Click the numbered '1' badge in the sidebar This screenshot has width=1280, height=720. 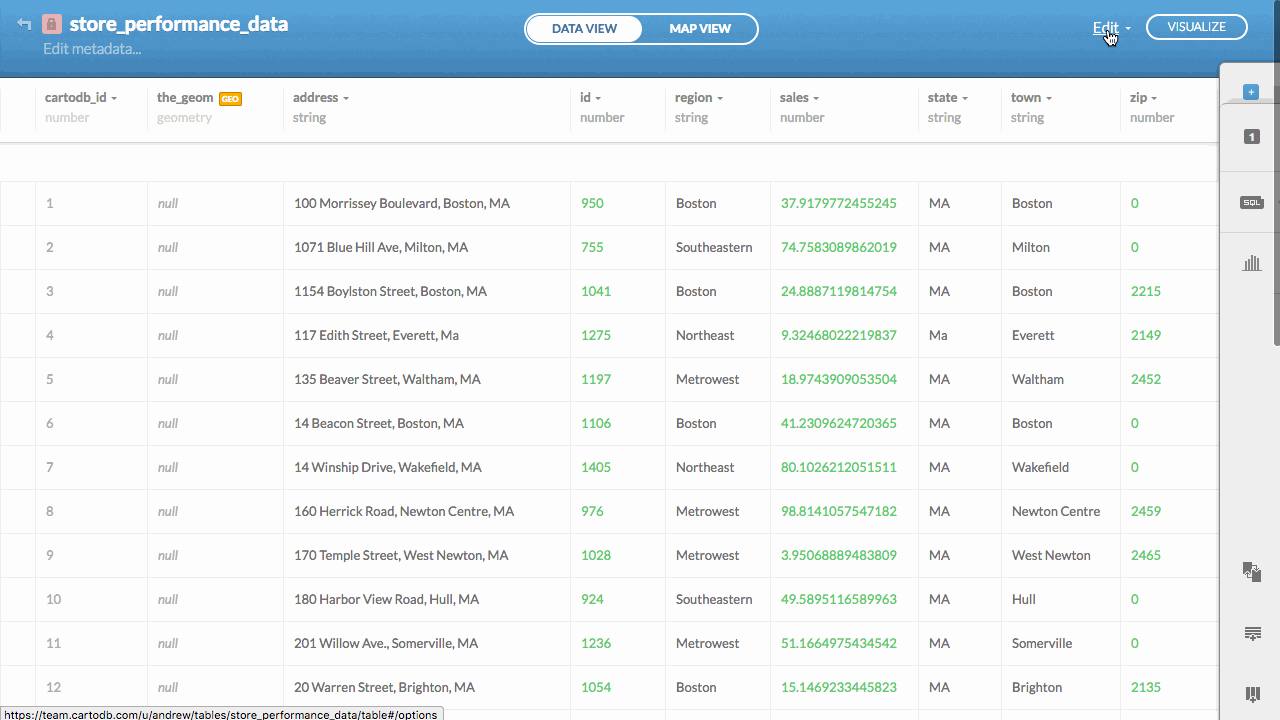(1249, 137)
